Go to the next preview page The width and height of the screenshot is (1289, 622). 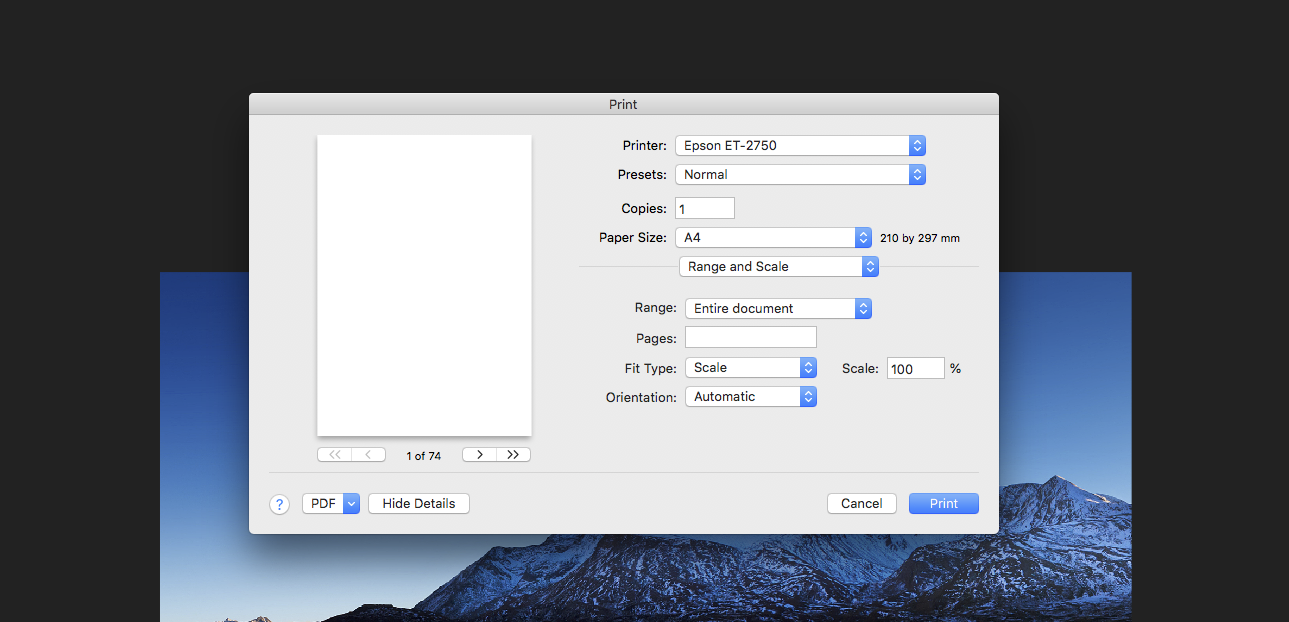point(479,455)
